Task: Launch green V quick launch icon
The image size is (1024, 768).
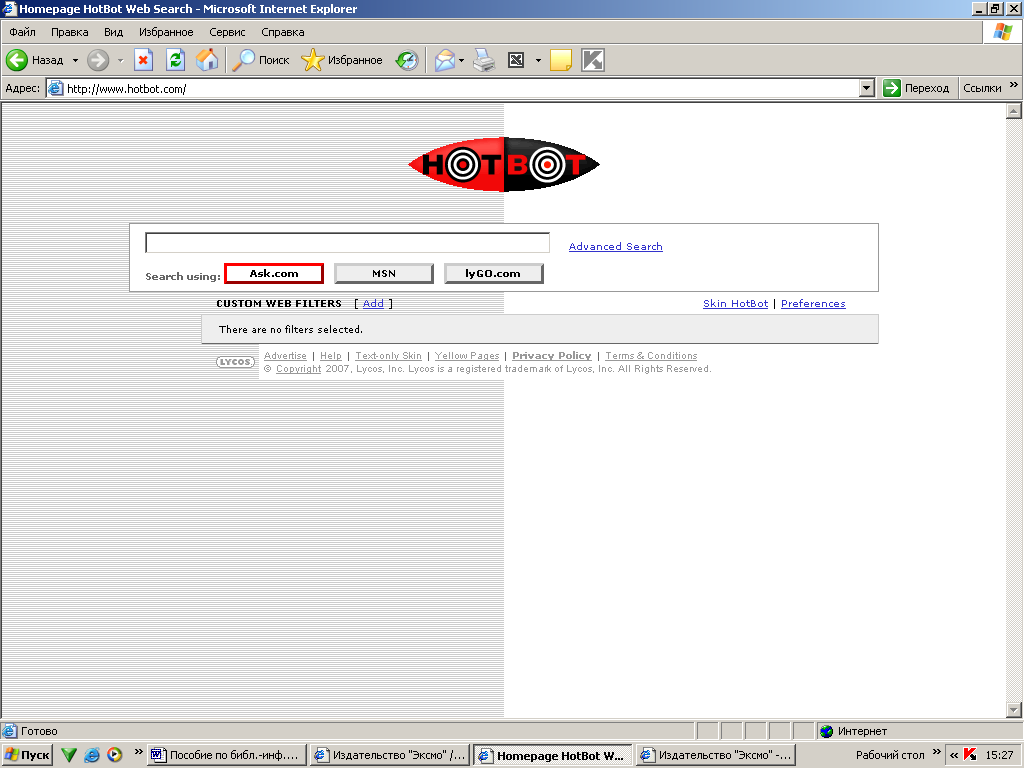Action: 69,755
